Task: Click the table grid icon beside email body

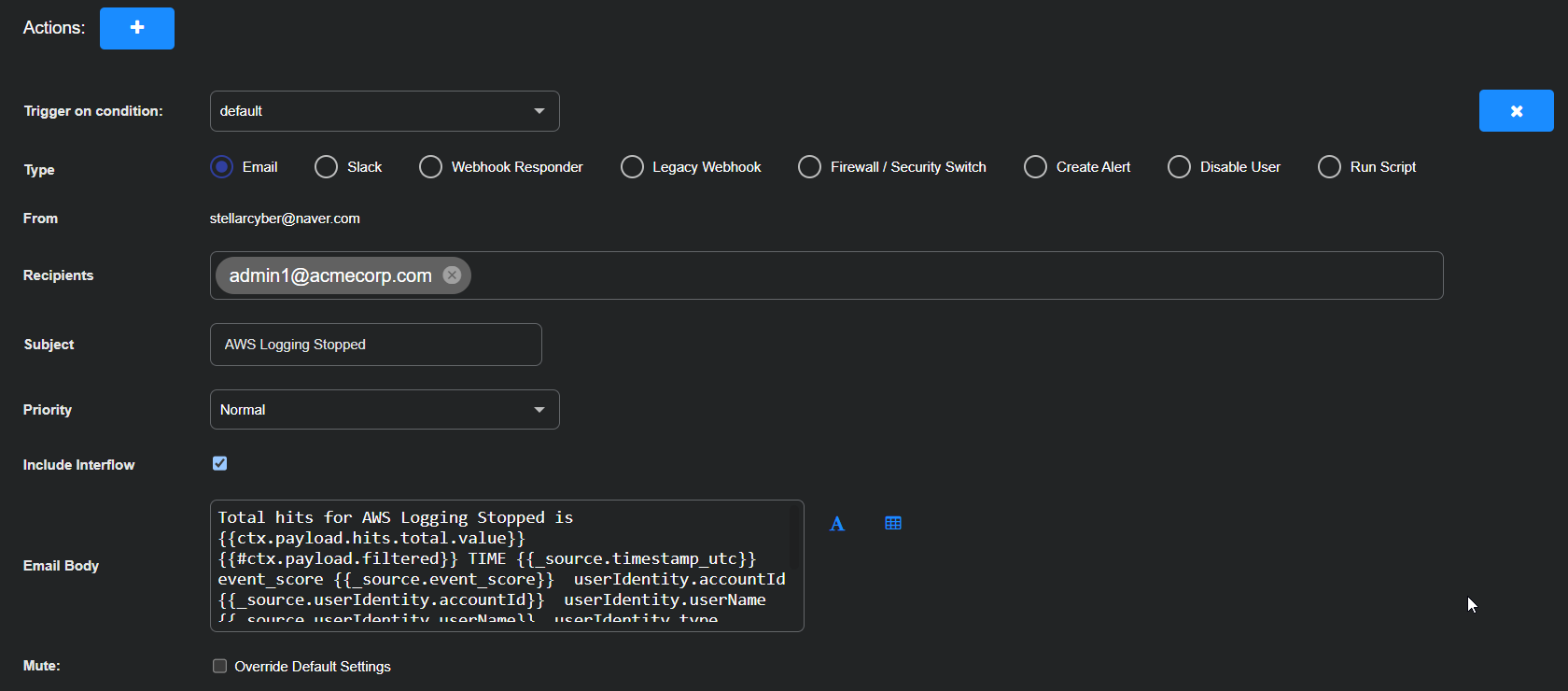Action: pos(893,523)
